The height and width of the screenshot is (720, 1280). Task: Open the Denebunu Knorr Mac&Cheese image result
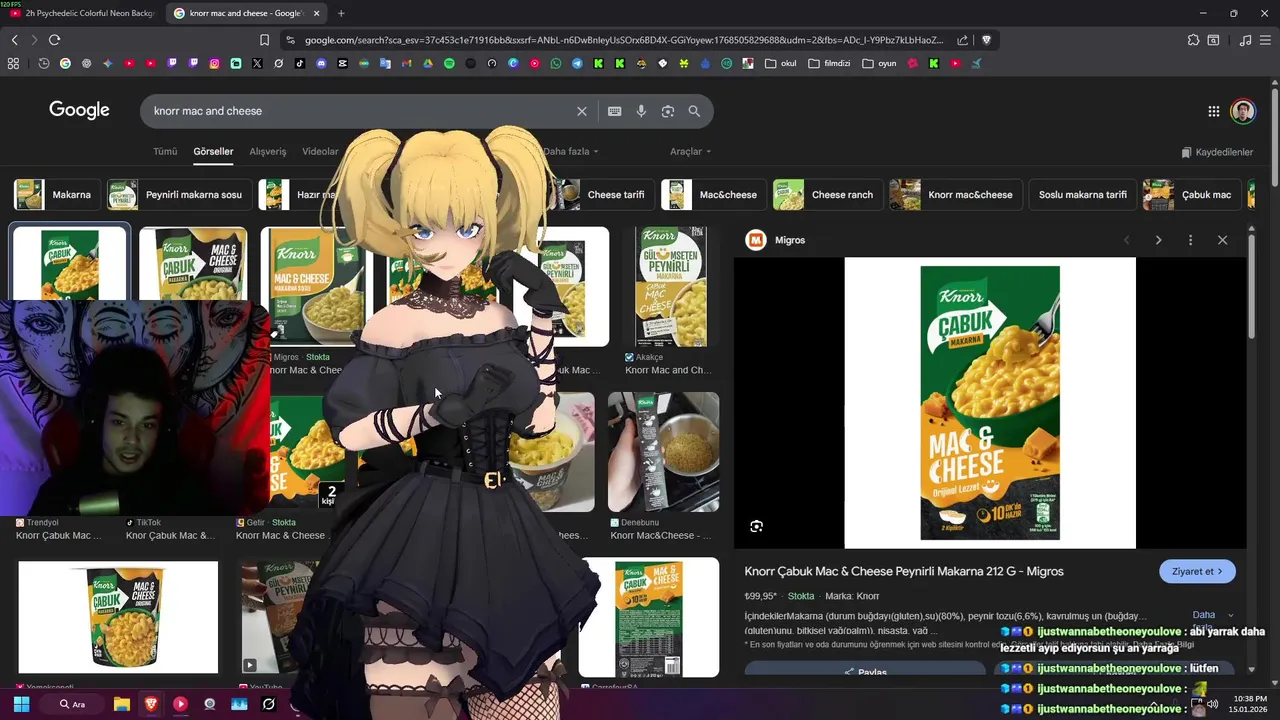663,452
